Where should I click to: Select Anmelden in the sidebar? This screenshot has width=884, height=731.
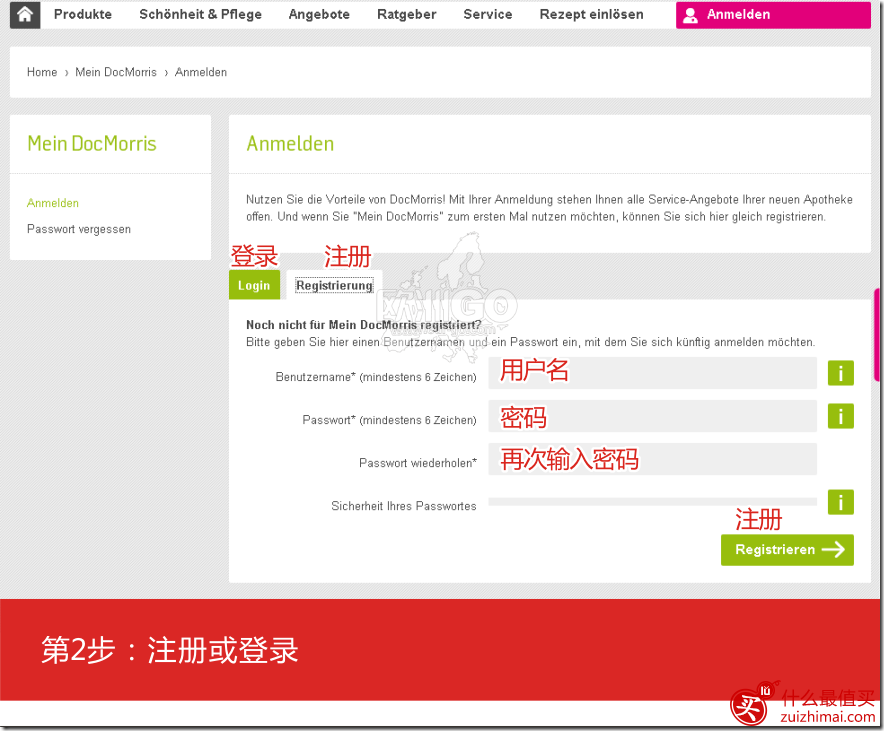[53, 203]
